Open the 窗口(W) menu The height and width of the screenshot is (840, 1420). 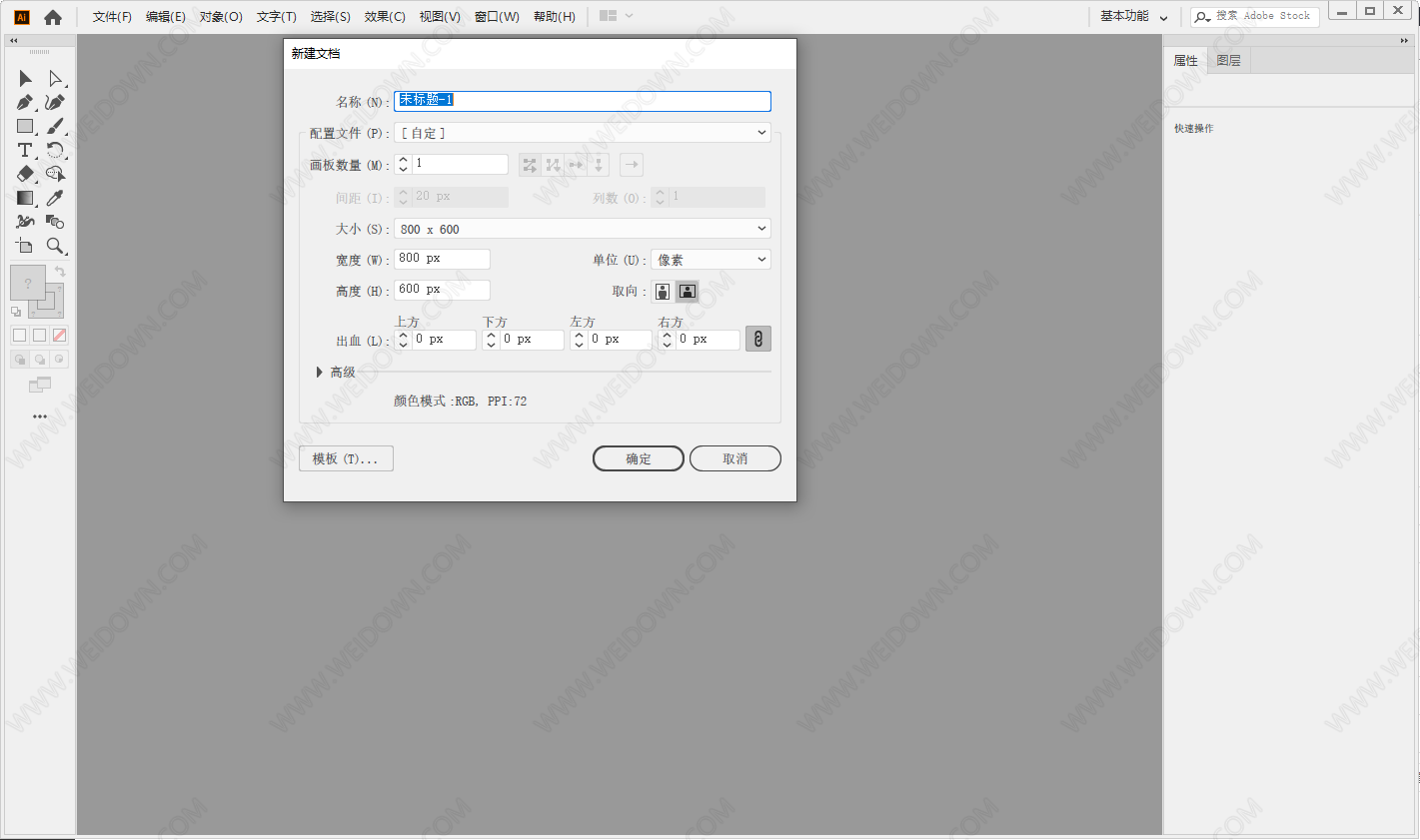[497, 17]
